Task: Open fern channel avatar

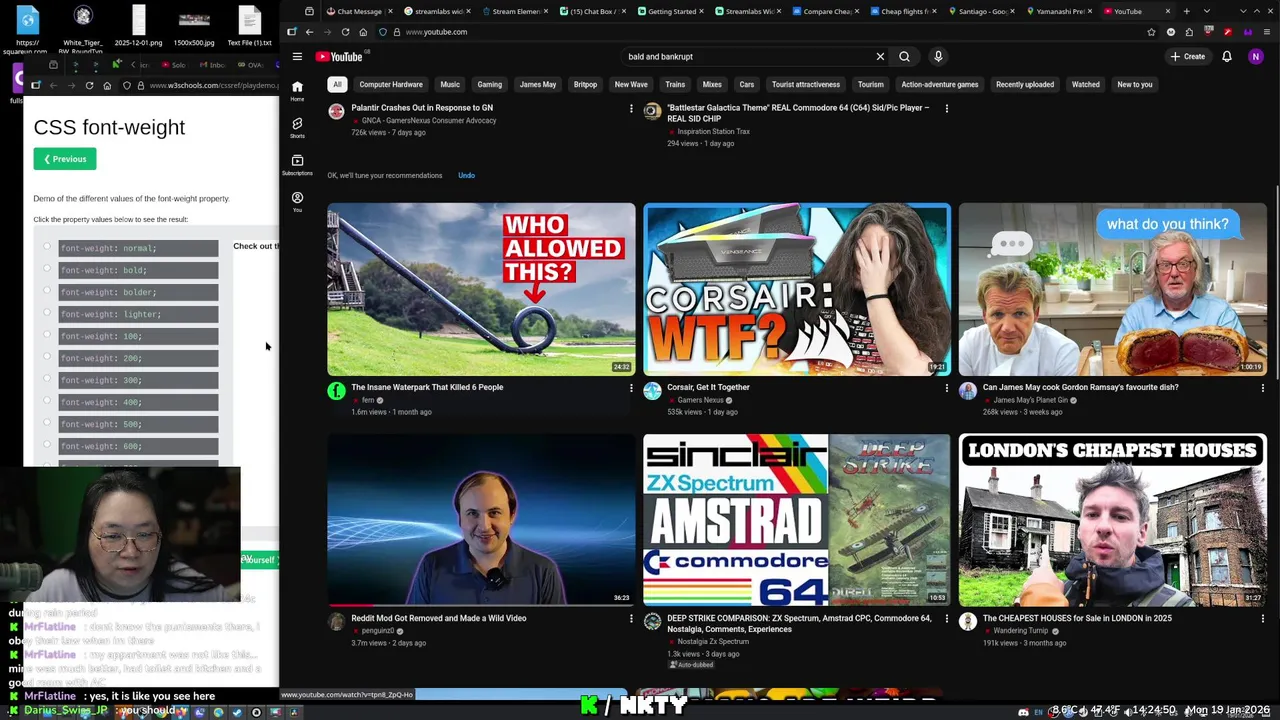Action: pyautogui.click(x=336, y=391)
